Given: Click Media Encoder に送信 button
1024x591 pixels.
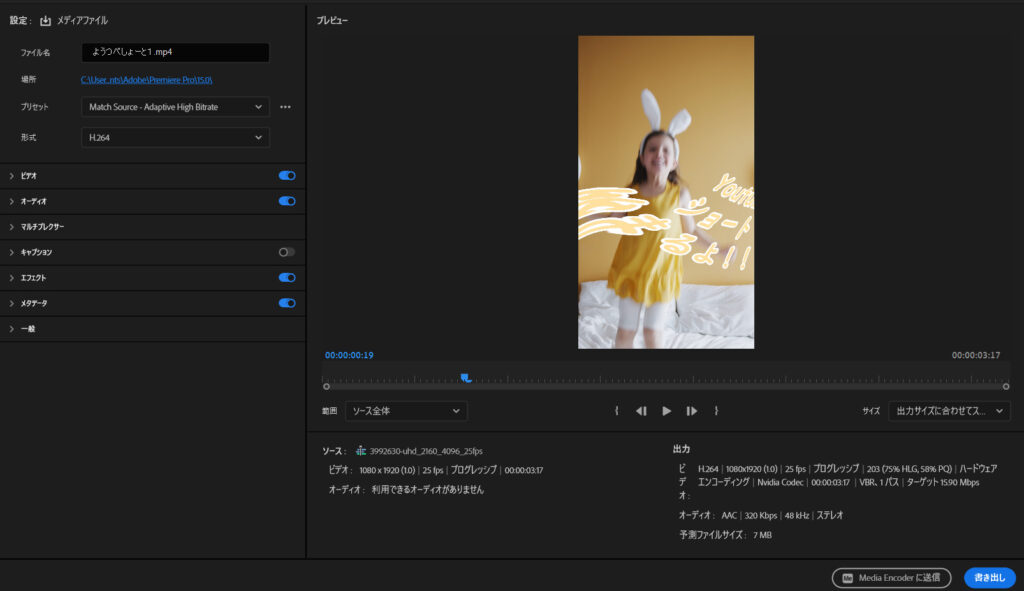Looking at the screenshot, I should (x=891, y=578).
